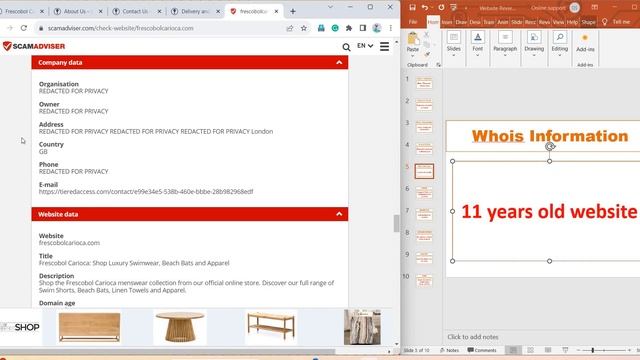640x360 pixels.
Task: Save the PowerPoint presentation
Action: pyautogui.click(x=412, y=7)
